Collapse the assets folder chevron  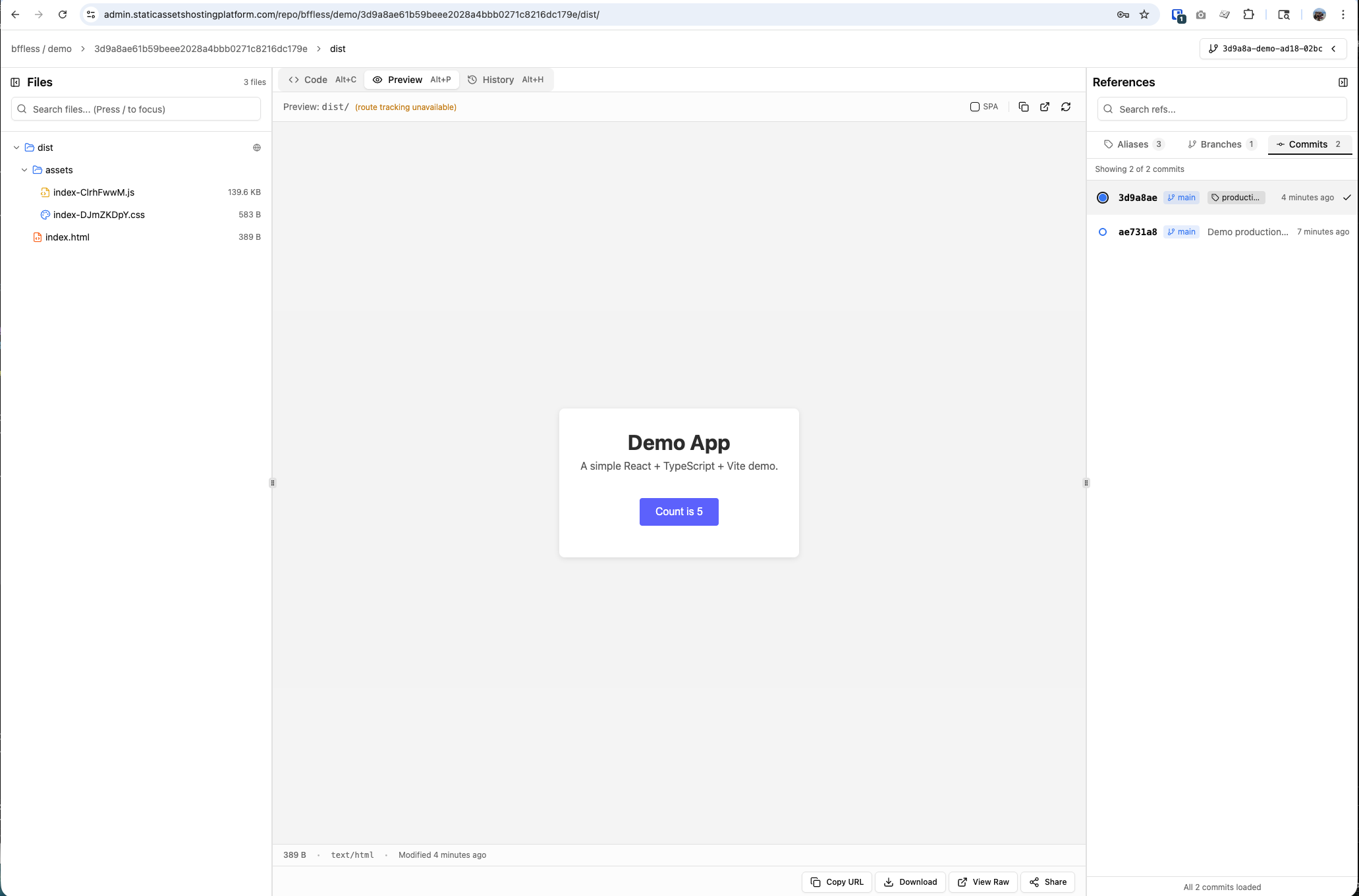24,170
